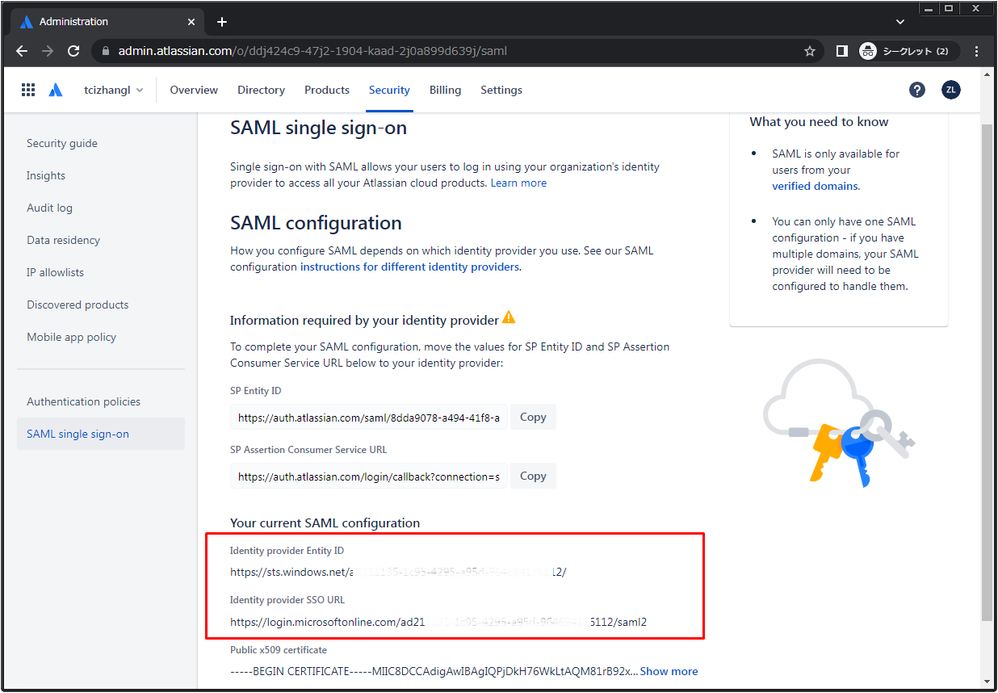Open Authentication policies page
This screenshot has height=693, width=998.
pos(83,402)
